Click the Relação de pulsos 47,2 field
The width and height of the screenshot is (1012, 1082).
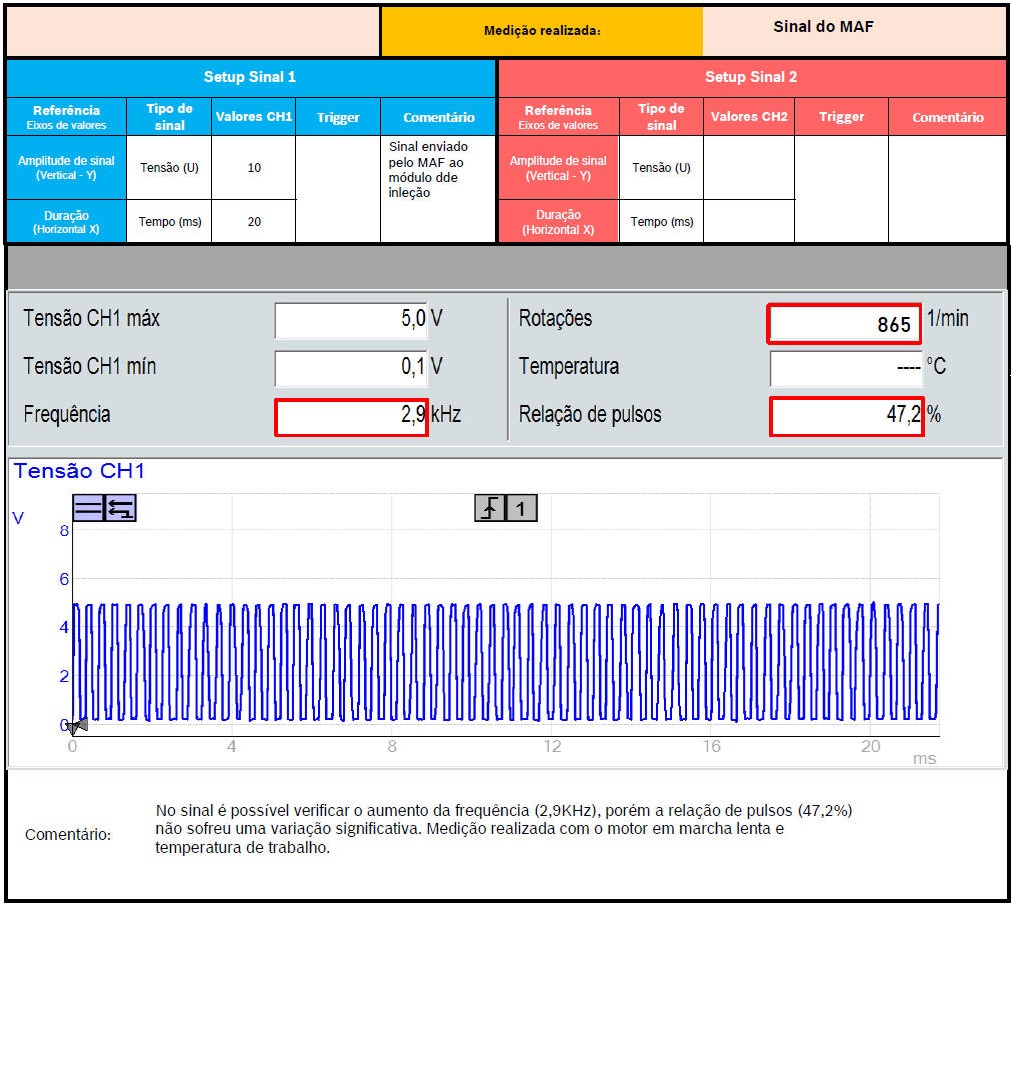point(846,416)
